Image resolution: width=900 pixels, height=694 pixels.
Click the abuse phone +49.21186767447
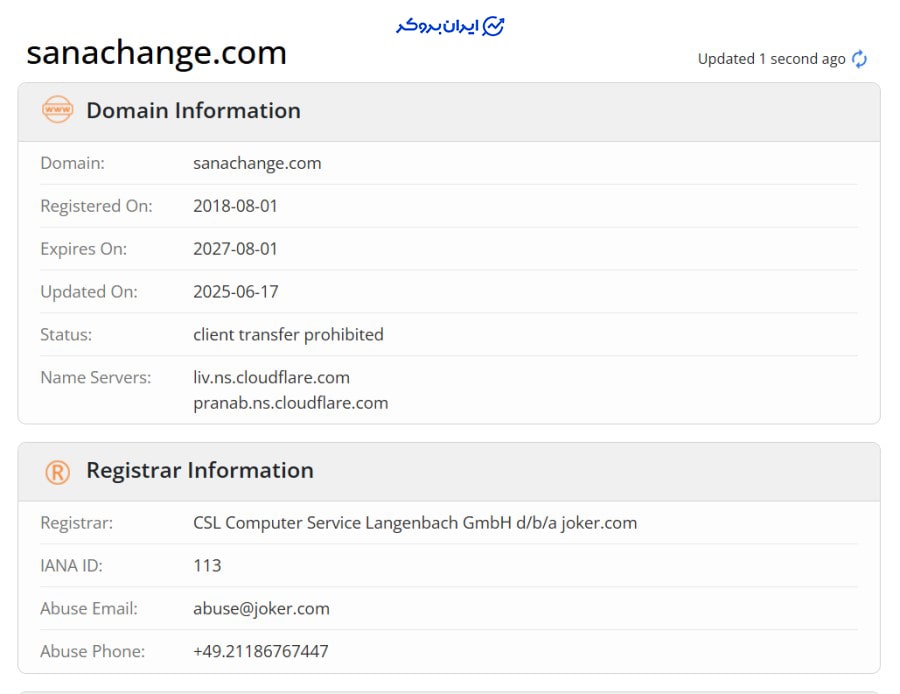coord(261,651)
